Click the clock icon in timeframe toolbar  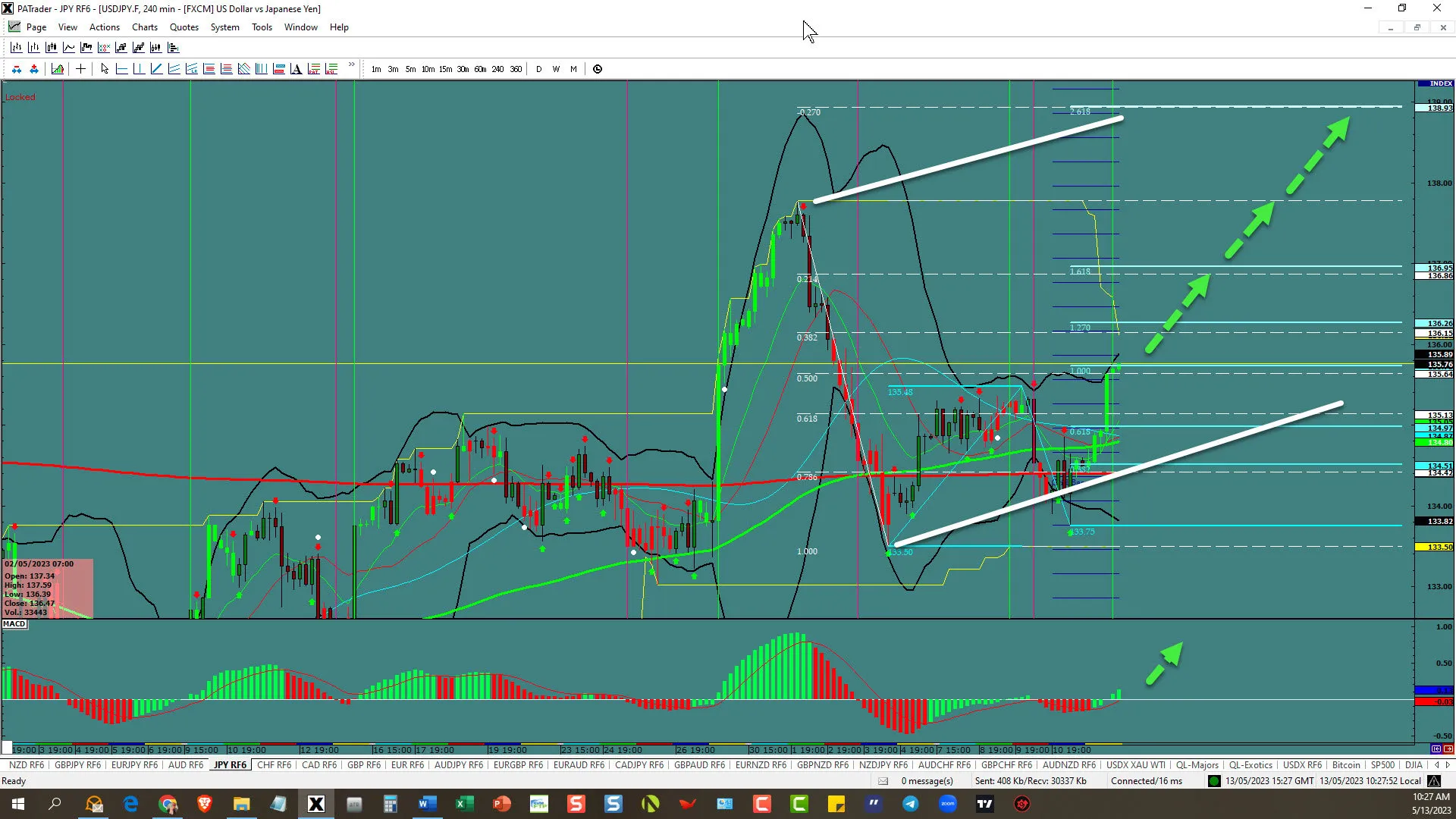(598, 69)
